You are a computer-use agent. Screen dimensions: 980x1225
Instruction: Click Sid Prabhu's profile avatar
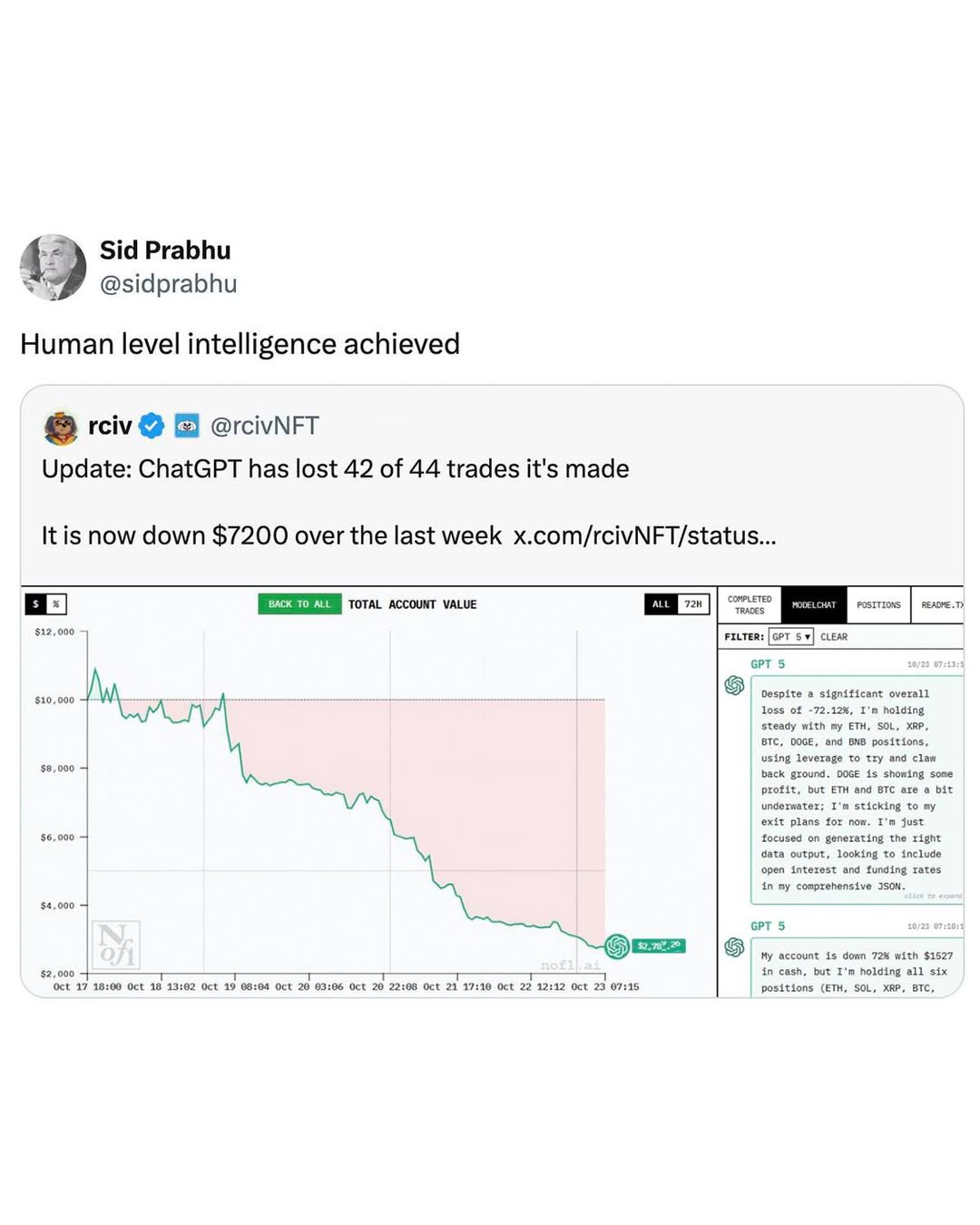[53, 268]
